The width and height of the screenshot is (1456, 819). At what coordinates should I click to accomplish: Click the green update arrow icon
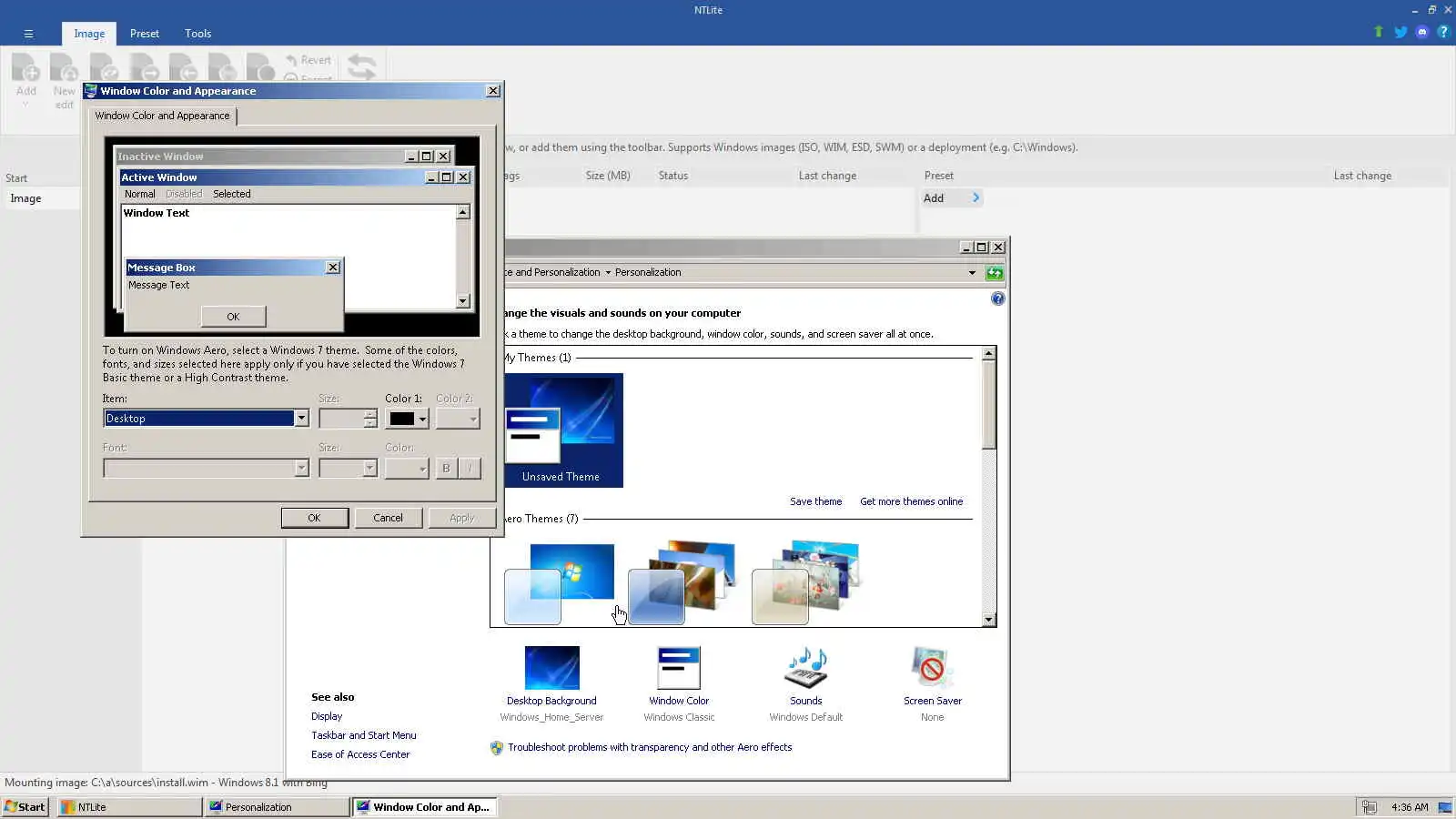coord(1379,32)
